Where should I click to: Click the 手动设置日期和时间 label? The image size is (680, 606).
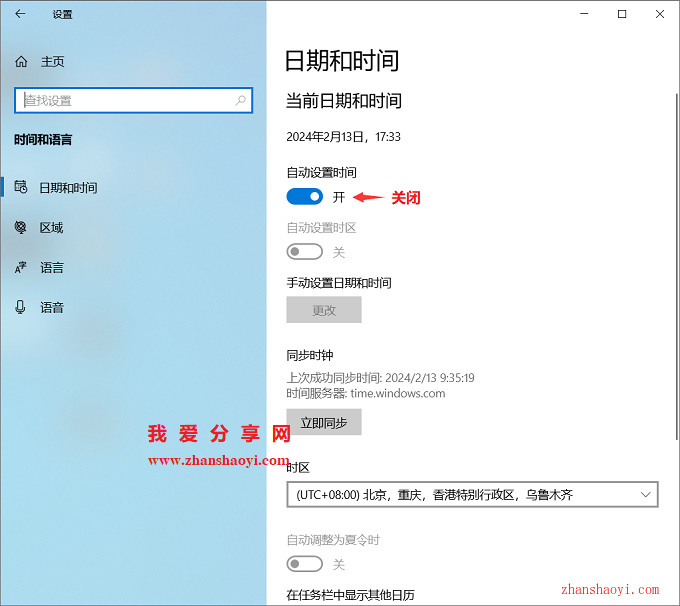pyautogui.click(x=339, y=283)
